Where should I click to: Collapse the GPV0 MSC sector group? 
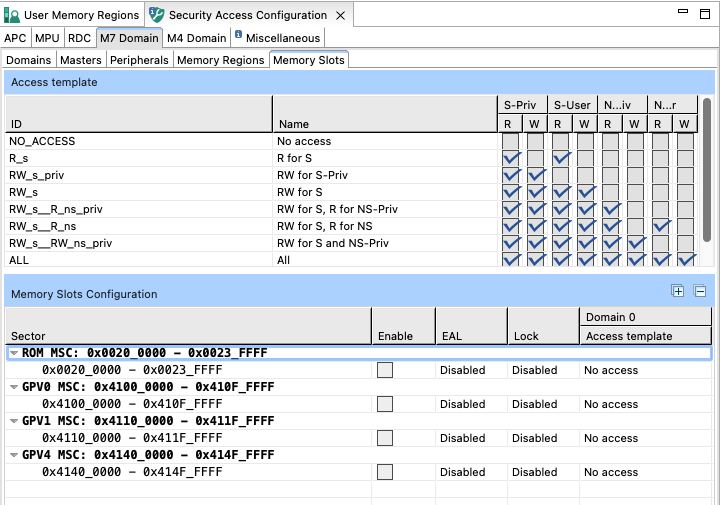tap(14, 387)
